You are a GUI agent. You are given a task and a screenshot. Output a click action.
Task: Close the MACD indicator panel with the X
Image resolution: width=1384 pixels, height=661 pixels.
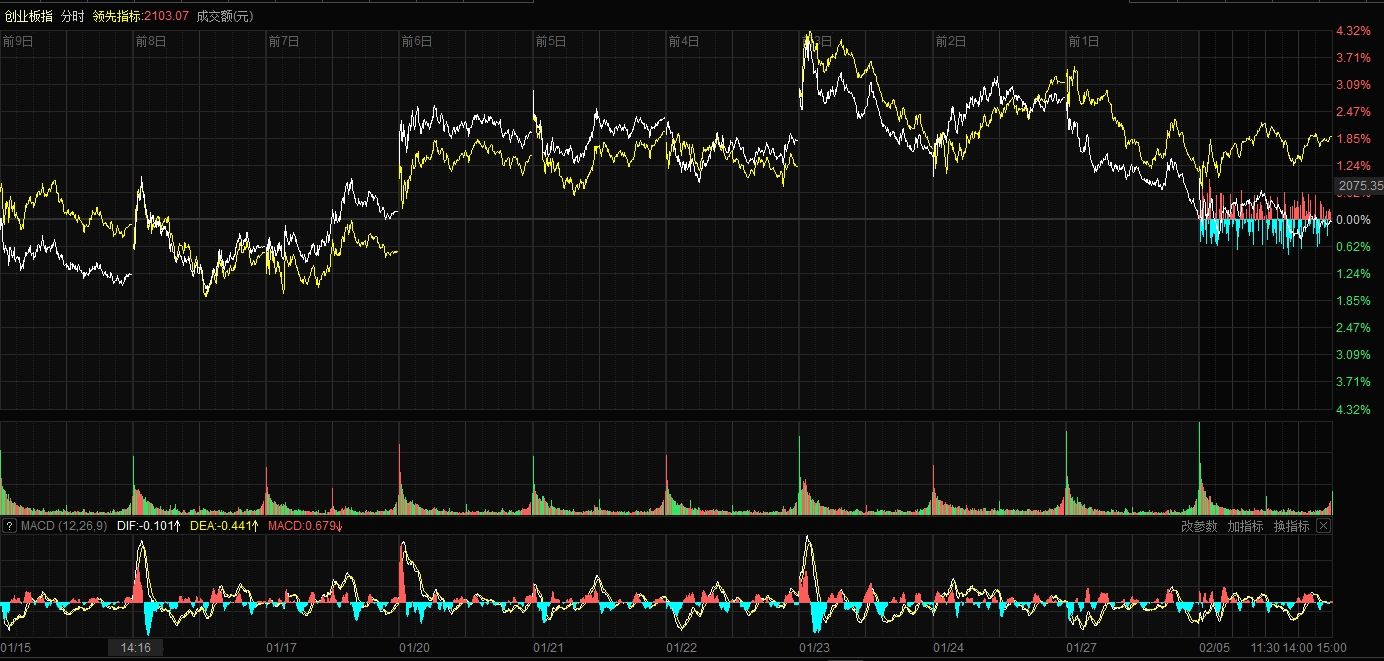[x=1324, y=526]
